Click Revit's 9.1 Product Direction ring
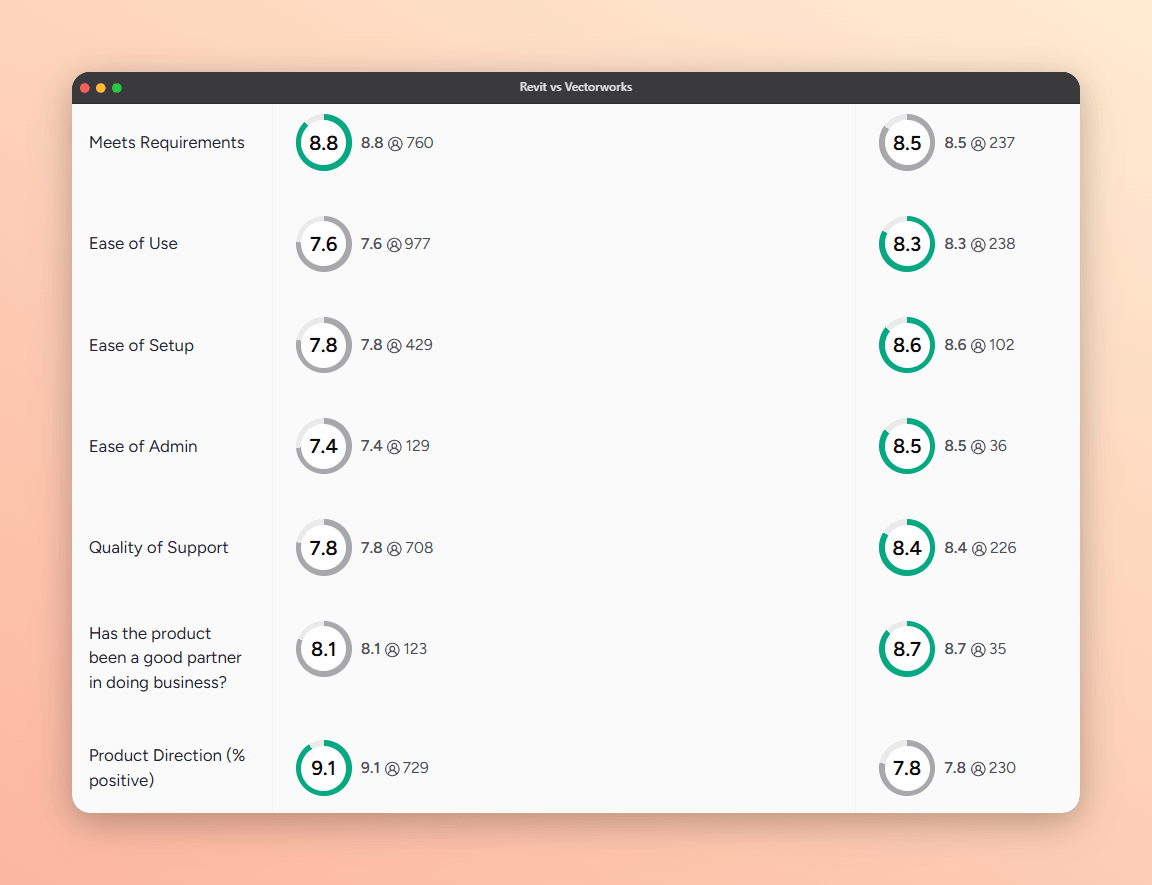Viewport: 1152px width, 885px height. click(x=323, y=768)
